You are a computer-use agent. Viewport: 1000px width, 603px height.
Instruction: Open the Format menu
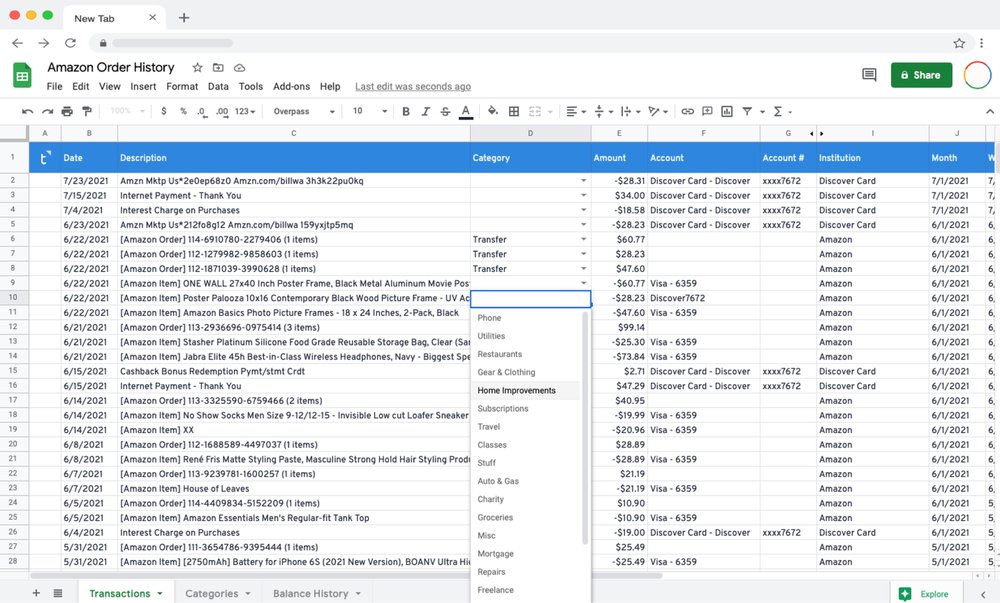click(182, 87)
